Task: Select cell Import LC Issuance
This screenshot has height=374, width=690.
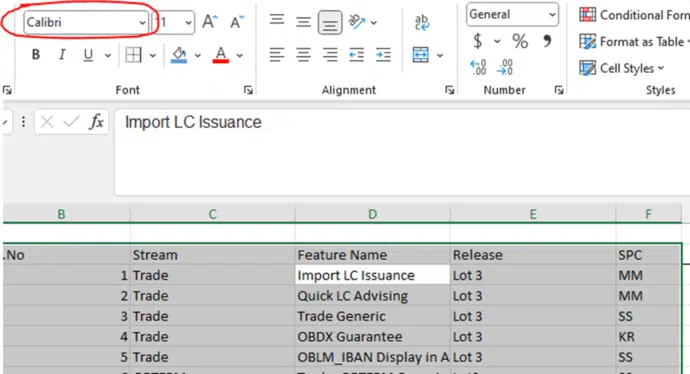Action: pos(372,275)
